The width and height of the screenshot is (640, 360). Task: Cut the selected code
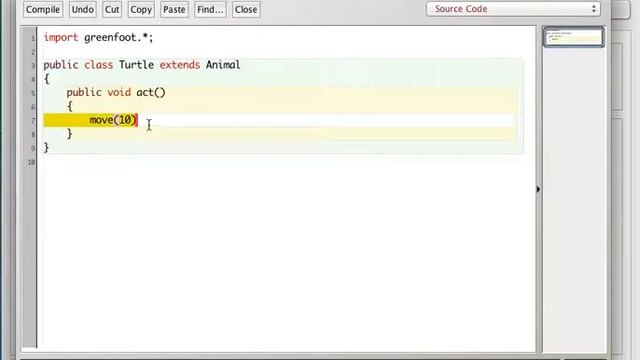point(112,9)
